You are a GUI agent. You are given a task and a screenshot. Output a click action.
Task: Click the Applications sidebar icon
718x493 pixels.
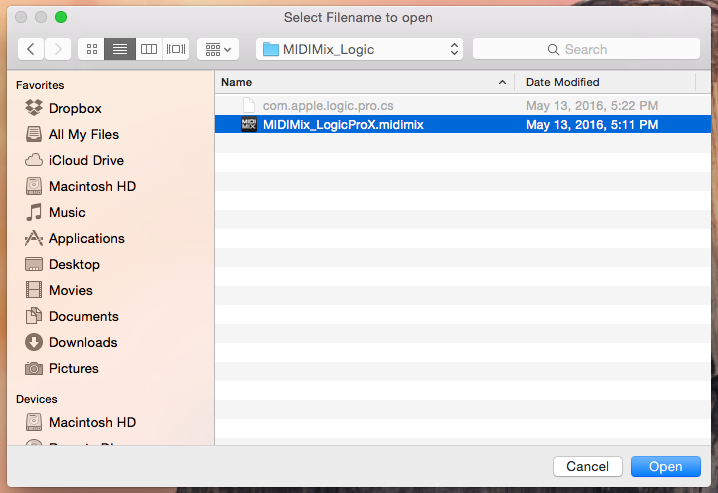tap(34, 238)
